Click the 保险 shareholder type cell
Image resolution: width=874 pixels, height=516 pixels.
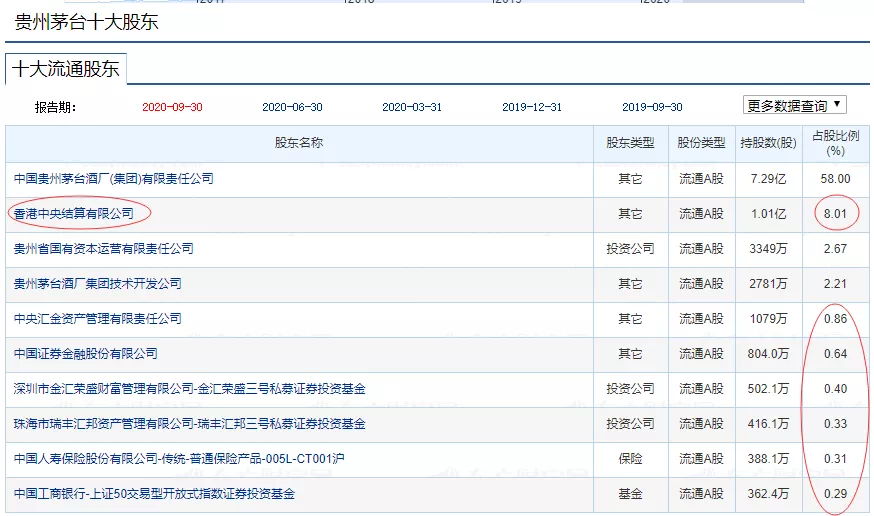tap(630, 459)
